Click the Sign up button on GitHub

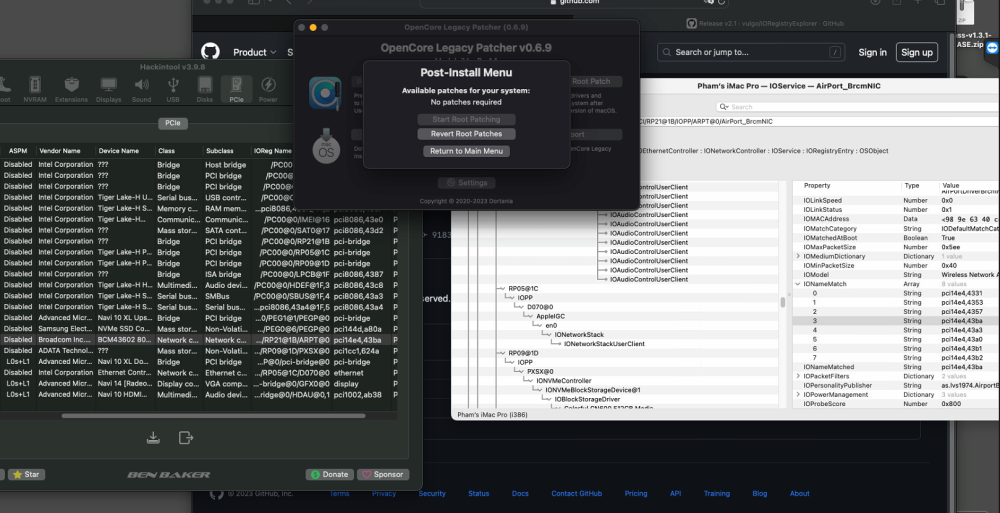coord(916,52)
